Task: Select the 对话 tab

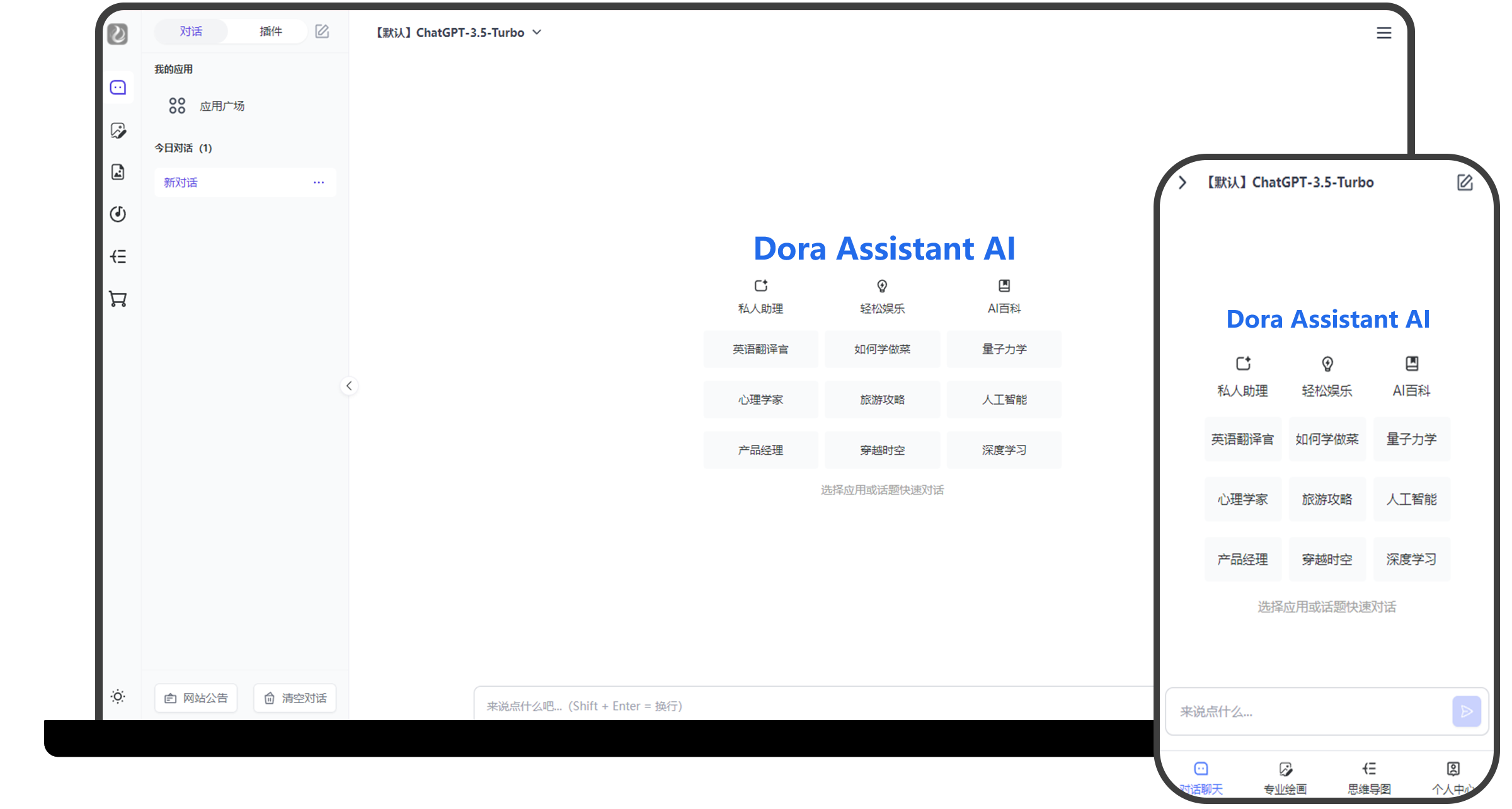Action: point(191,32)
